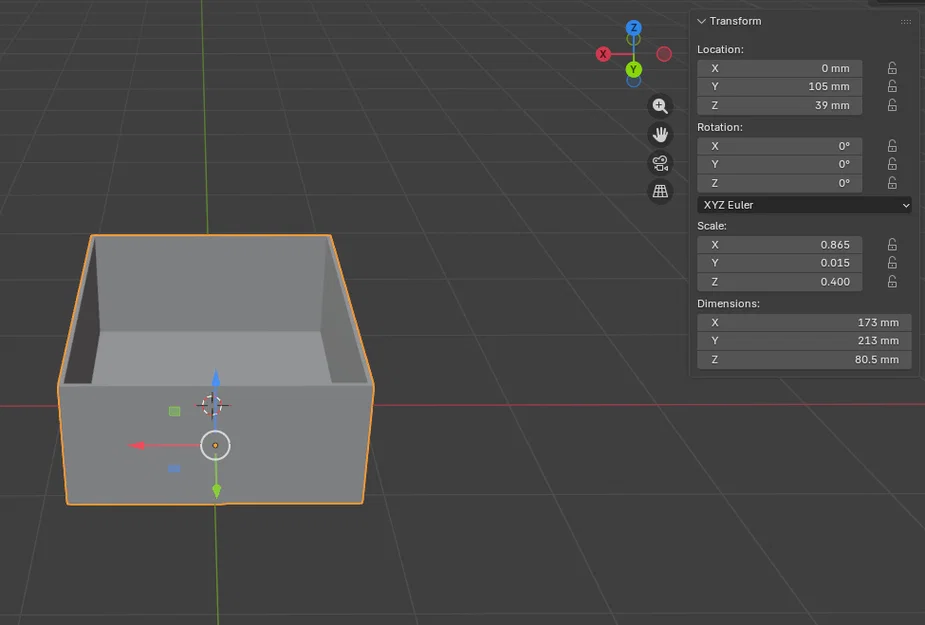Toggle lock for Location X
Image resolution: width=925 pixels, height=625 pixels.
pos(893,68)
